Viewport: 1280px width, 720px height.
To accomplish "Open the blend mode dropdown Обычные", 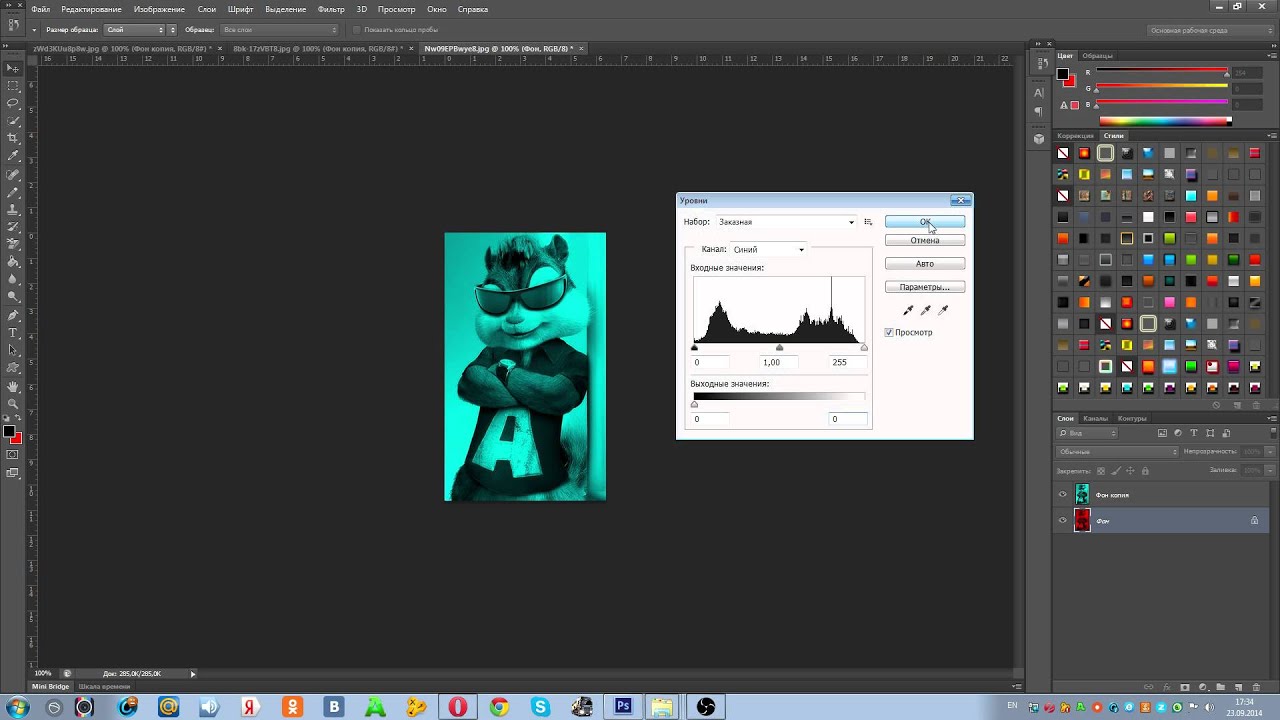I will click(1118, 452).
